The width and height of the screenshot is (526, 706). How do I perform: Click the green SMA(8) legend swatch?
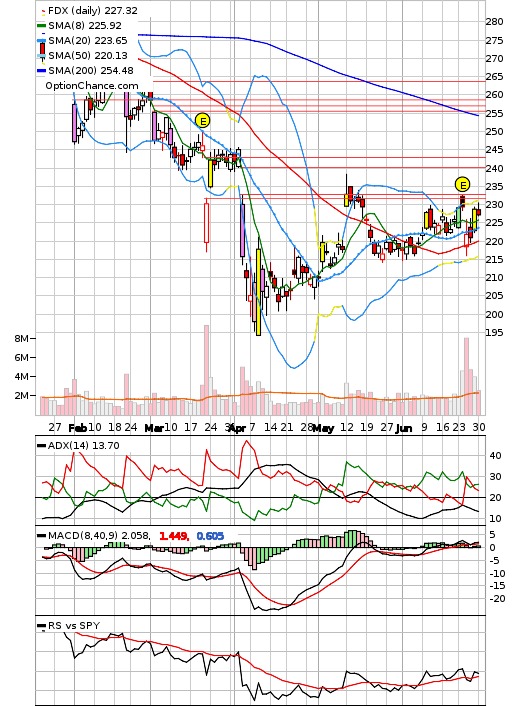(41, 26)
